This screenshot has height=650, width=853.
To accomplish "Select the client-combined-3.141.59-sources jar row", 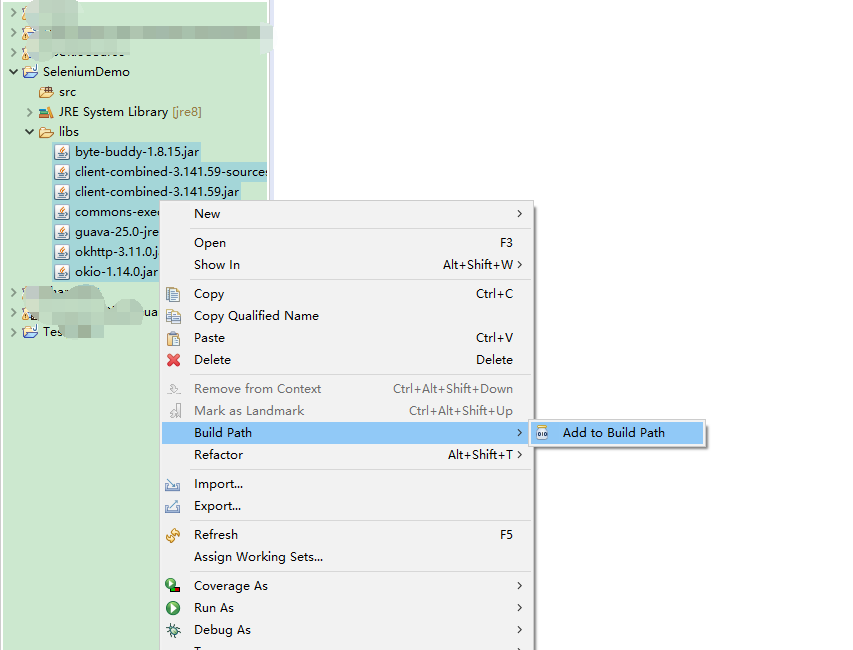I will pyautogui.click(x=160, y=172).
